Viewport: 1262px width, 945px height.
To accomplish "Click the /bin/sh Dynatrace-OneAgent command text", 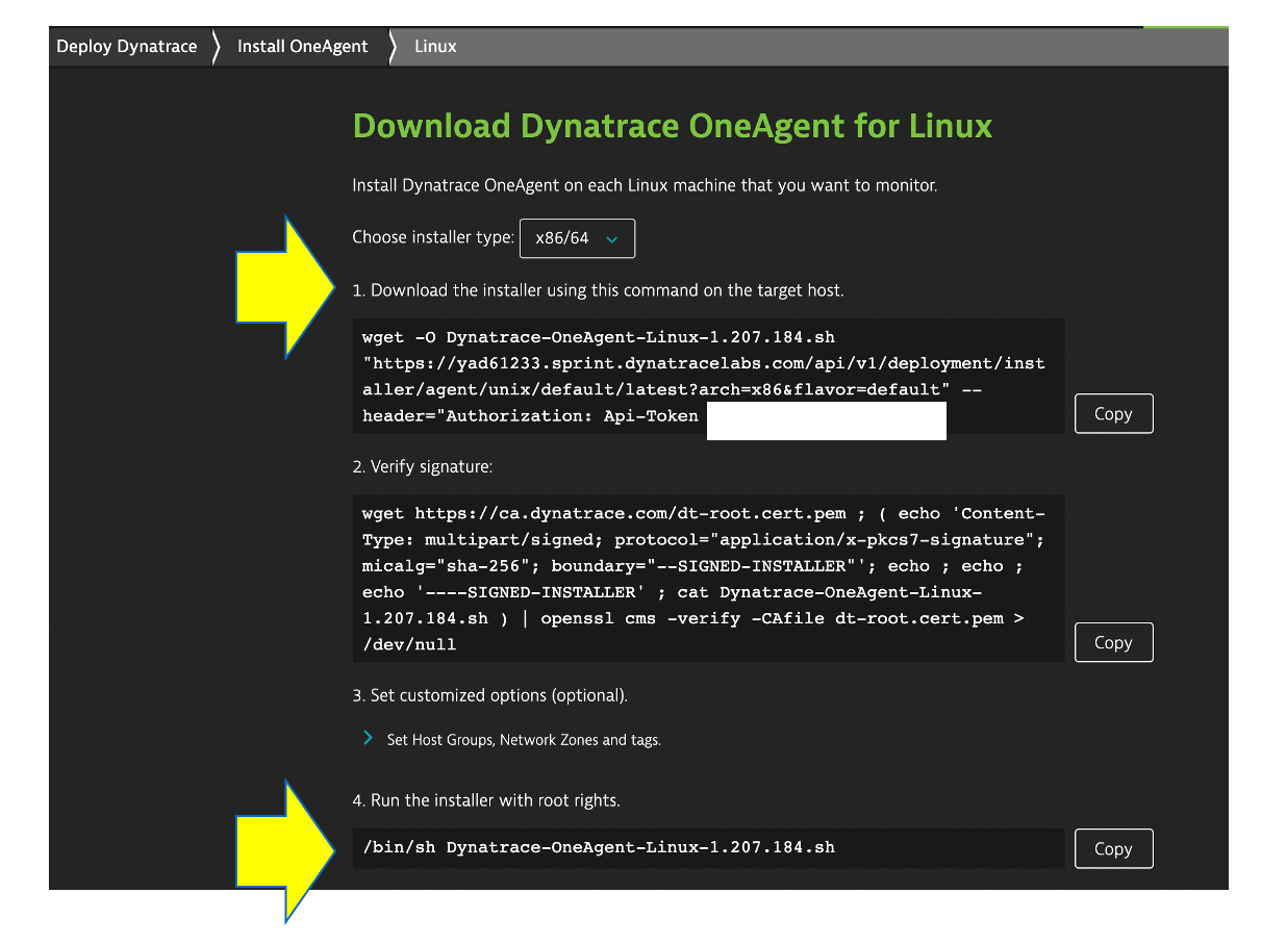I will [598, 848].
